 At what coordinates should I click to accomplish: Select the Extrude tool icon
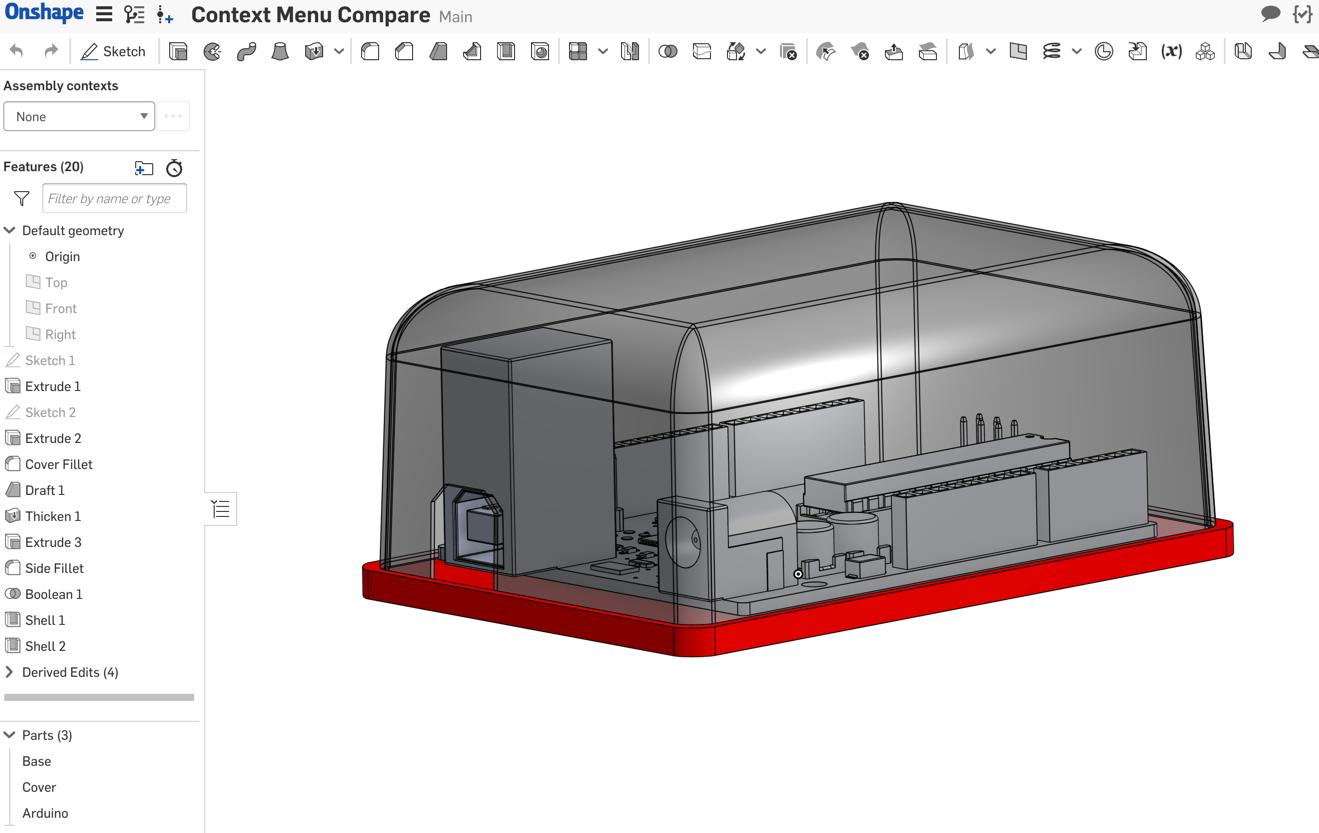tap(178, 51)
